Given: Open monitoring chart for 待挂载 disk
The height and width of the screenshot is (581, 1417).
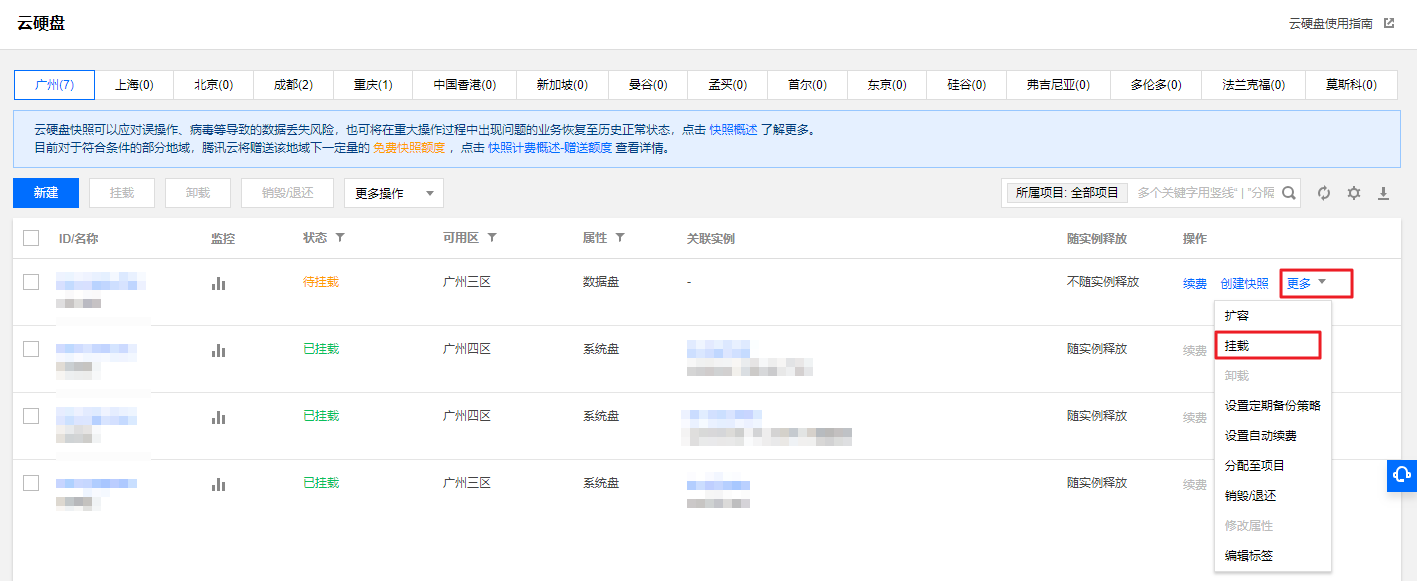Looking at the screenshot, I should coord(218,283).
